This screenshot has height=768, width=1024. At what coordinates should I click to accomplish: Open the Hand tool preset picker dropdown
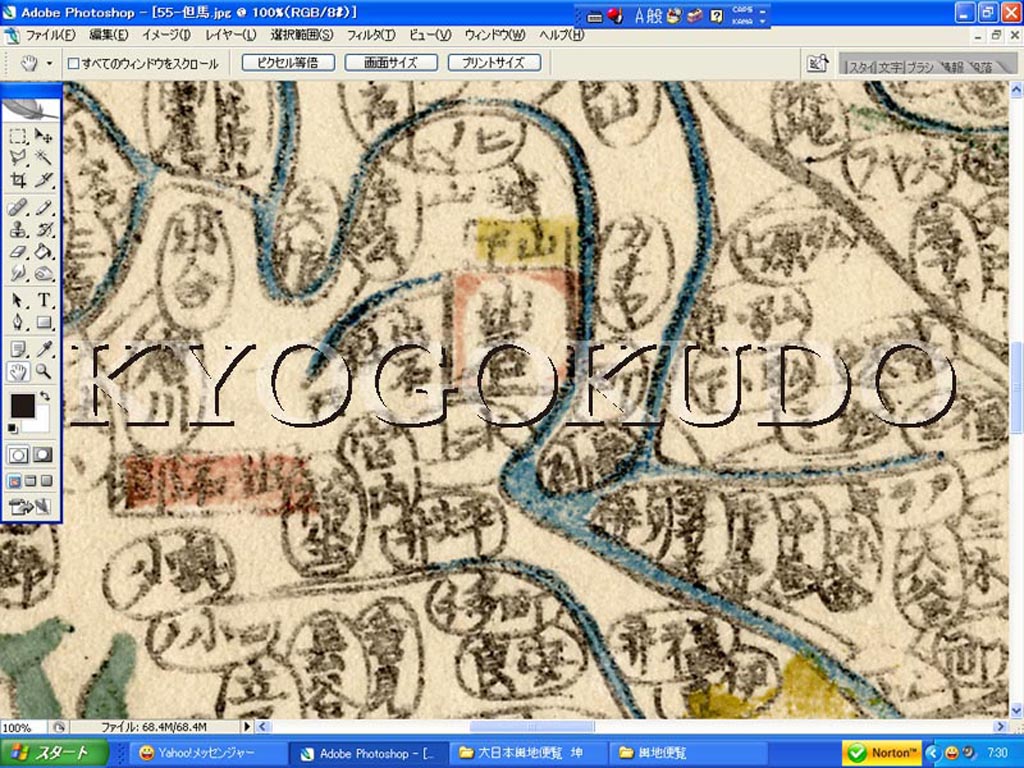[49, 63]
